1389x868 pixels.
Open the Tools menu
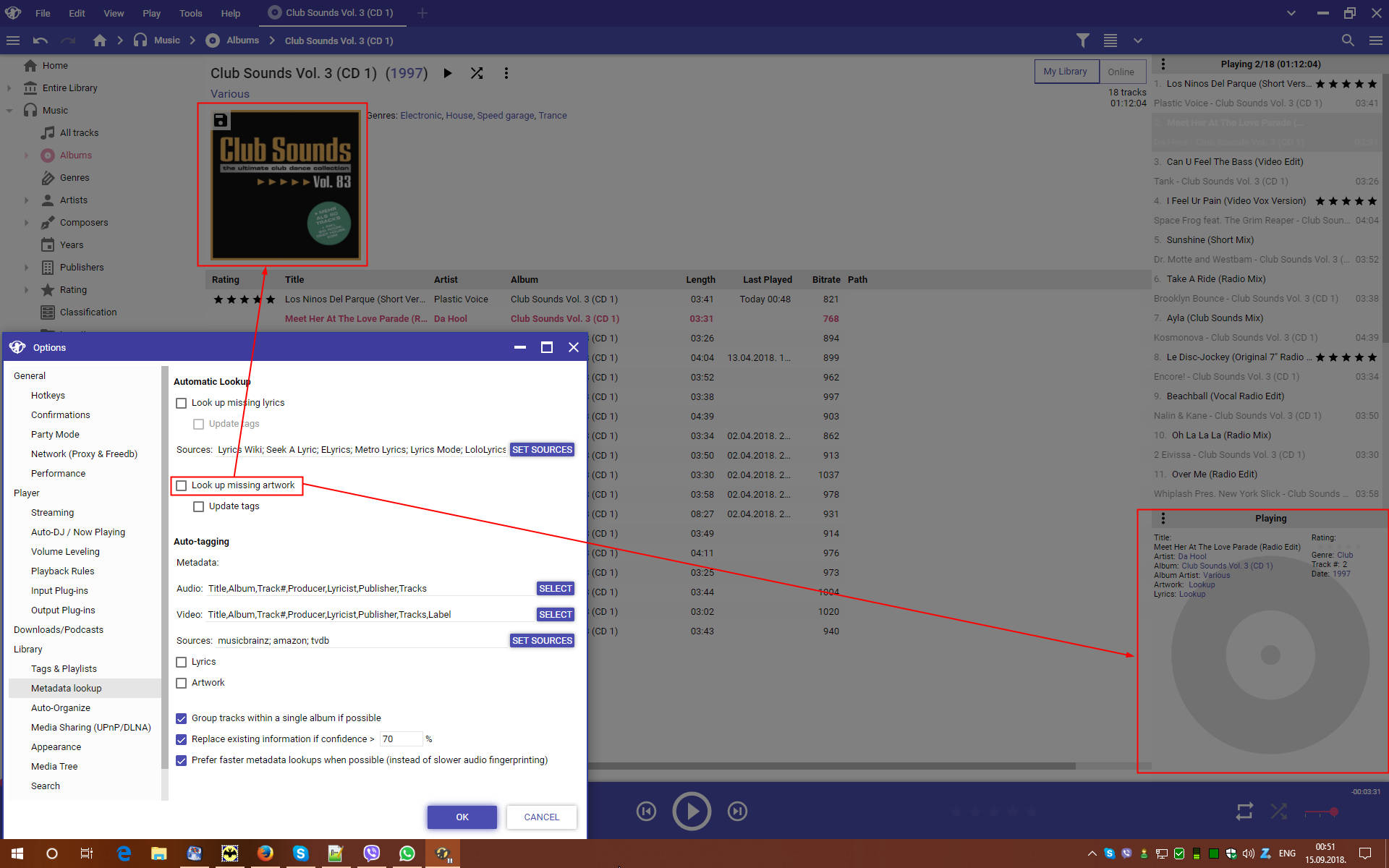click(x=190, y=13)
